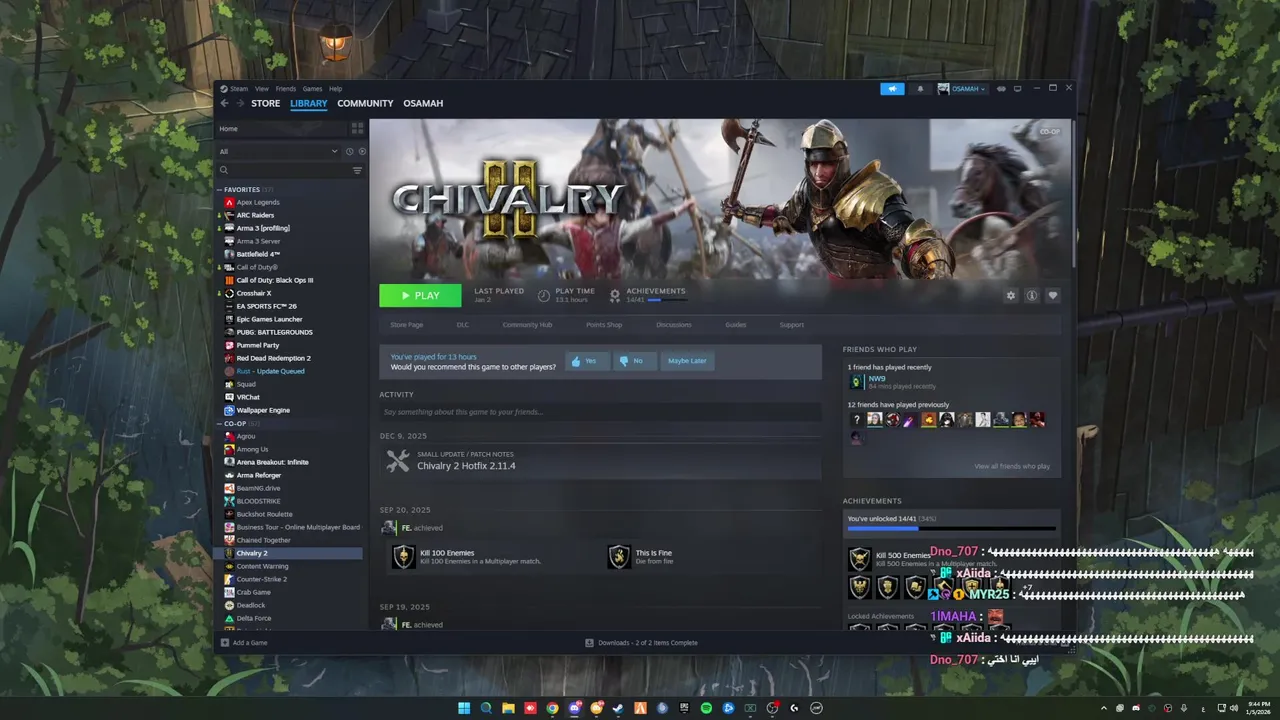1280x720 pixels.
Task: Open the DLC link
Action: (463, 325)
